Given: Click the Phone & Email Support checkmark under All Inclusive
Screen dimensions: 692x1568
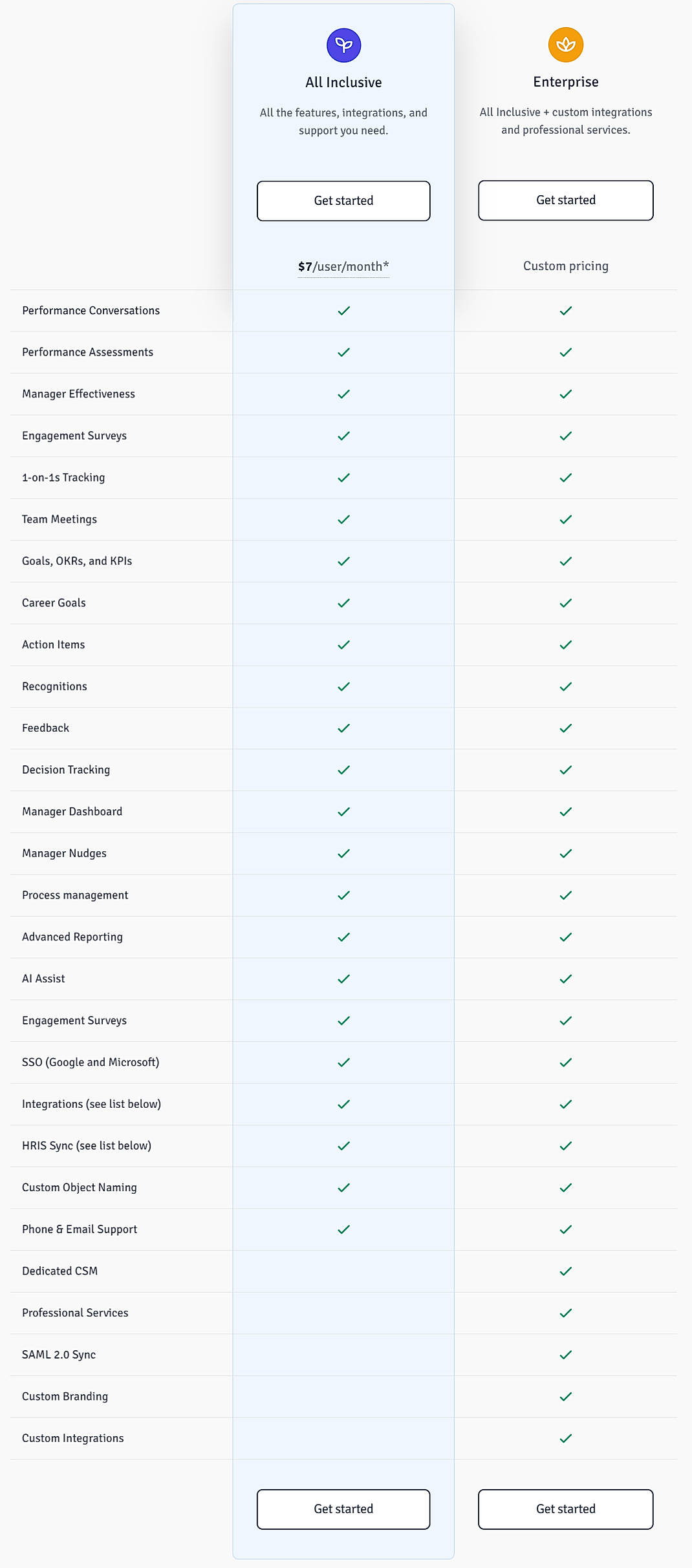Looking at the screenshot, I should click(343, 1229).
